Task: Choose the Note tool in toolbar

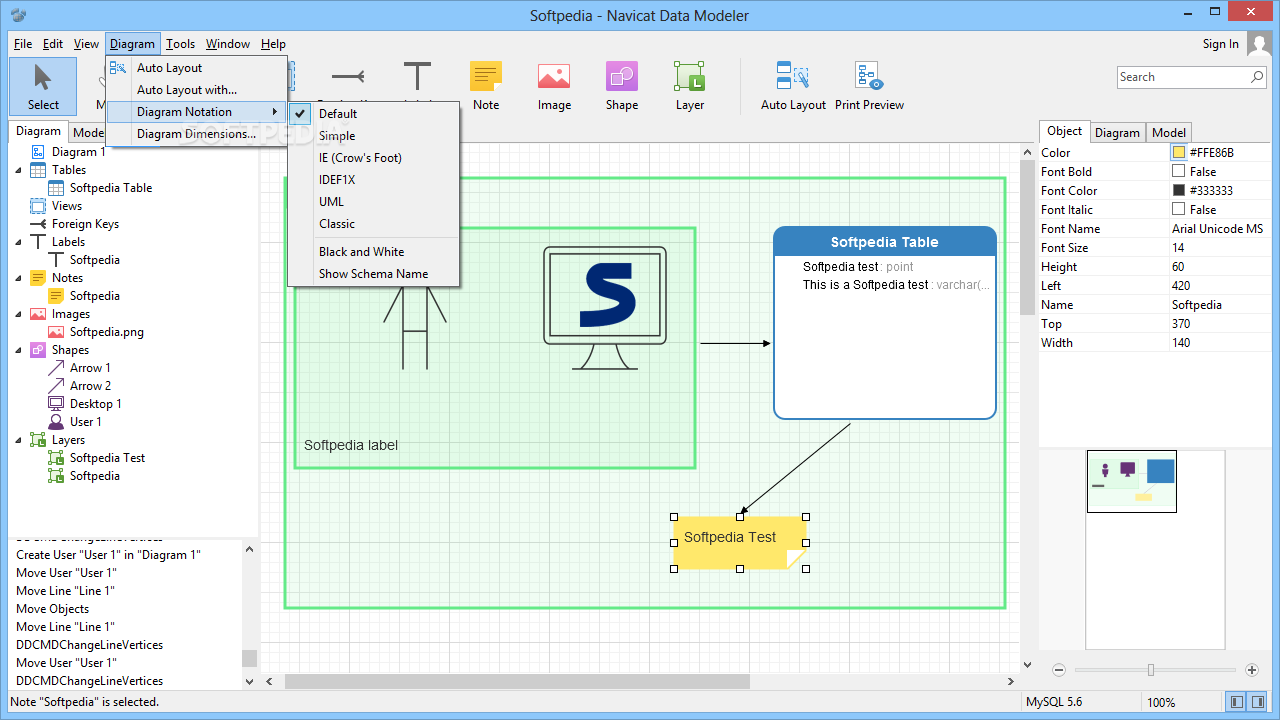Action: click(x=486, y=86)
